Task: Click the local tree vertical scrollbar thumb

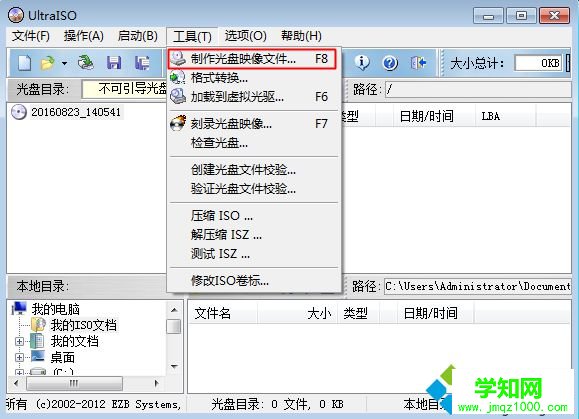Action: pos(174,326)
